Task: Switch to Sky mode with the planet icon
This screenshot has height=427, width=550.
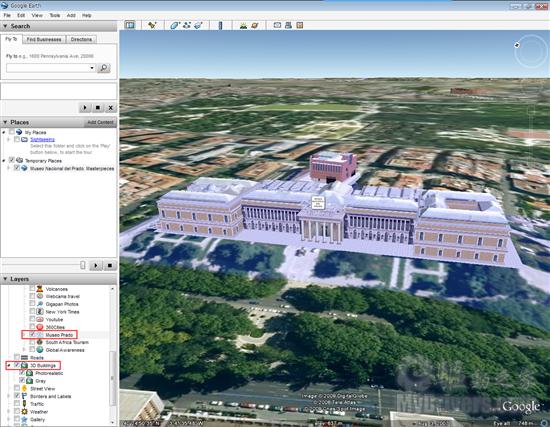Action: [x=255, y=25]
